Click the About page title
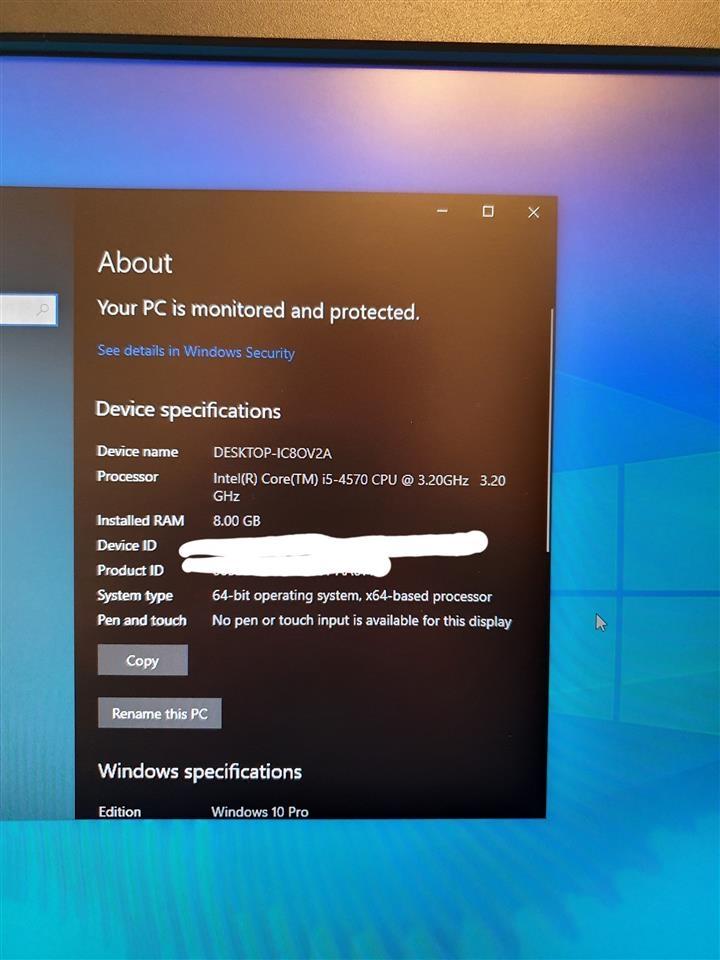This screenshot has height=960, width=720. (135, 263)
